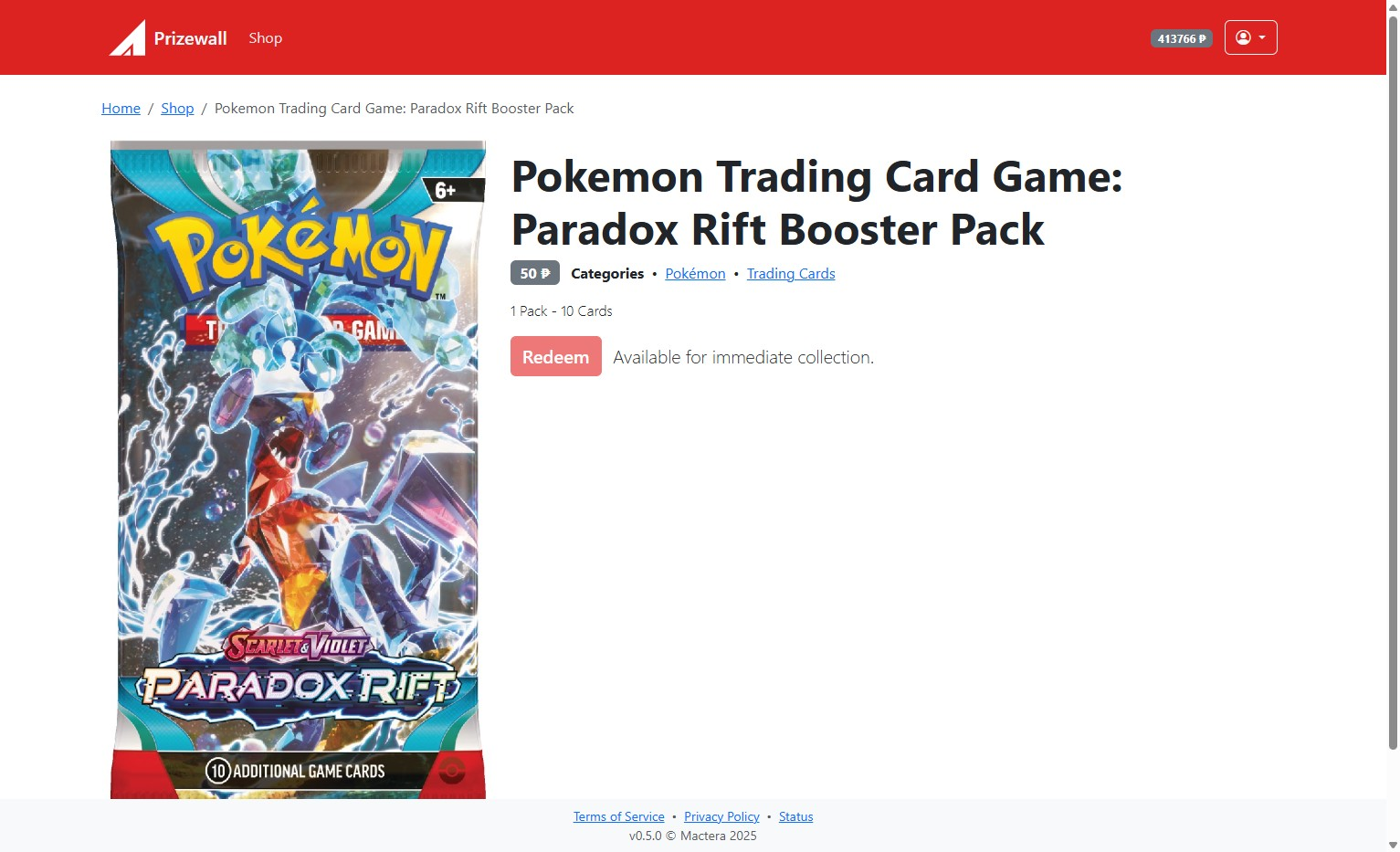The width and height of the screenshot is (1400, 852).
Task: Open Terms of Service link
Action: [x=618, y=816]
